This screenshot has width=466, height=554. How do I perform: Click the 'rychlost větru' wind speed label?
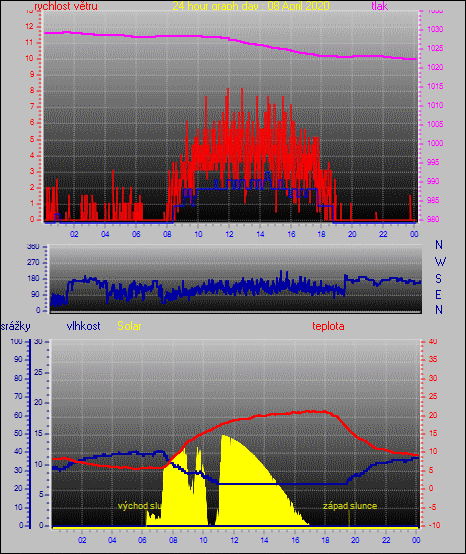[x=66, y=6]
